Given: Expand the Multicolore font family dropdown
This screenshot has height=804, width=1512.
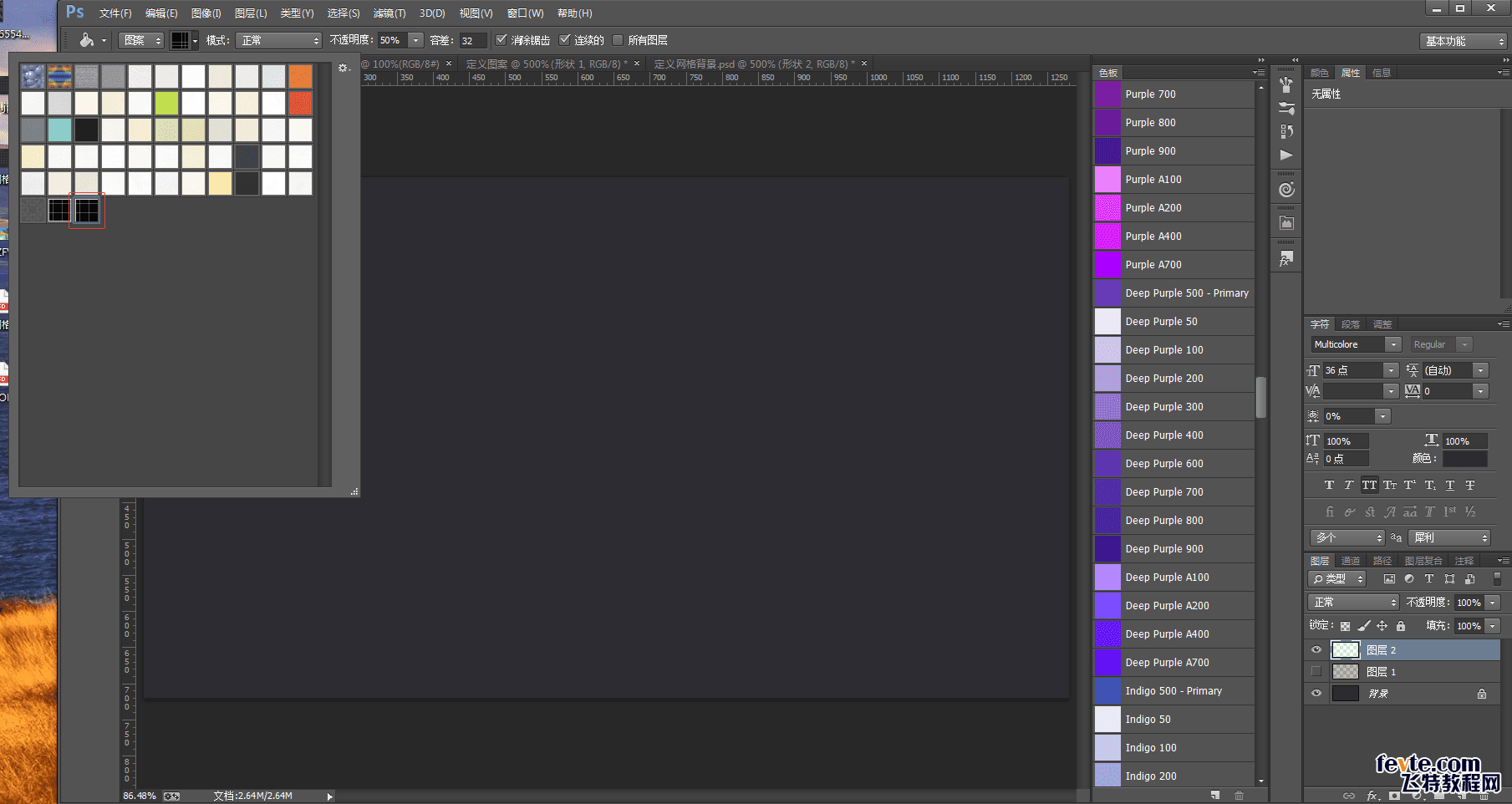Looking at the screenshot, I should (x=1392, y=344).
